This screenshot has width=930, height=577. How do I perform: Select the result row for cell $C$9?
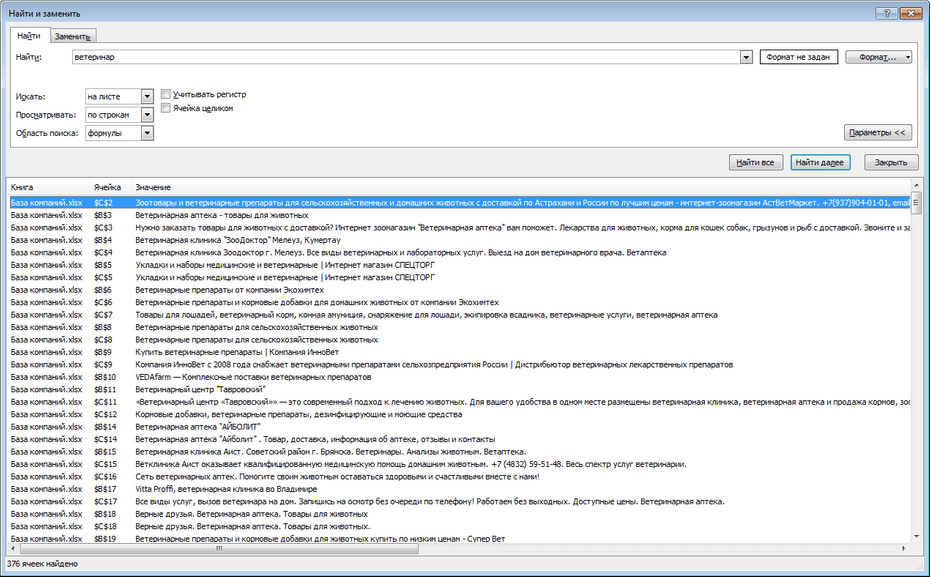point(459,365)
